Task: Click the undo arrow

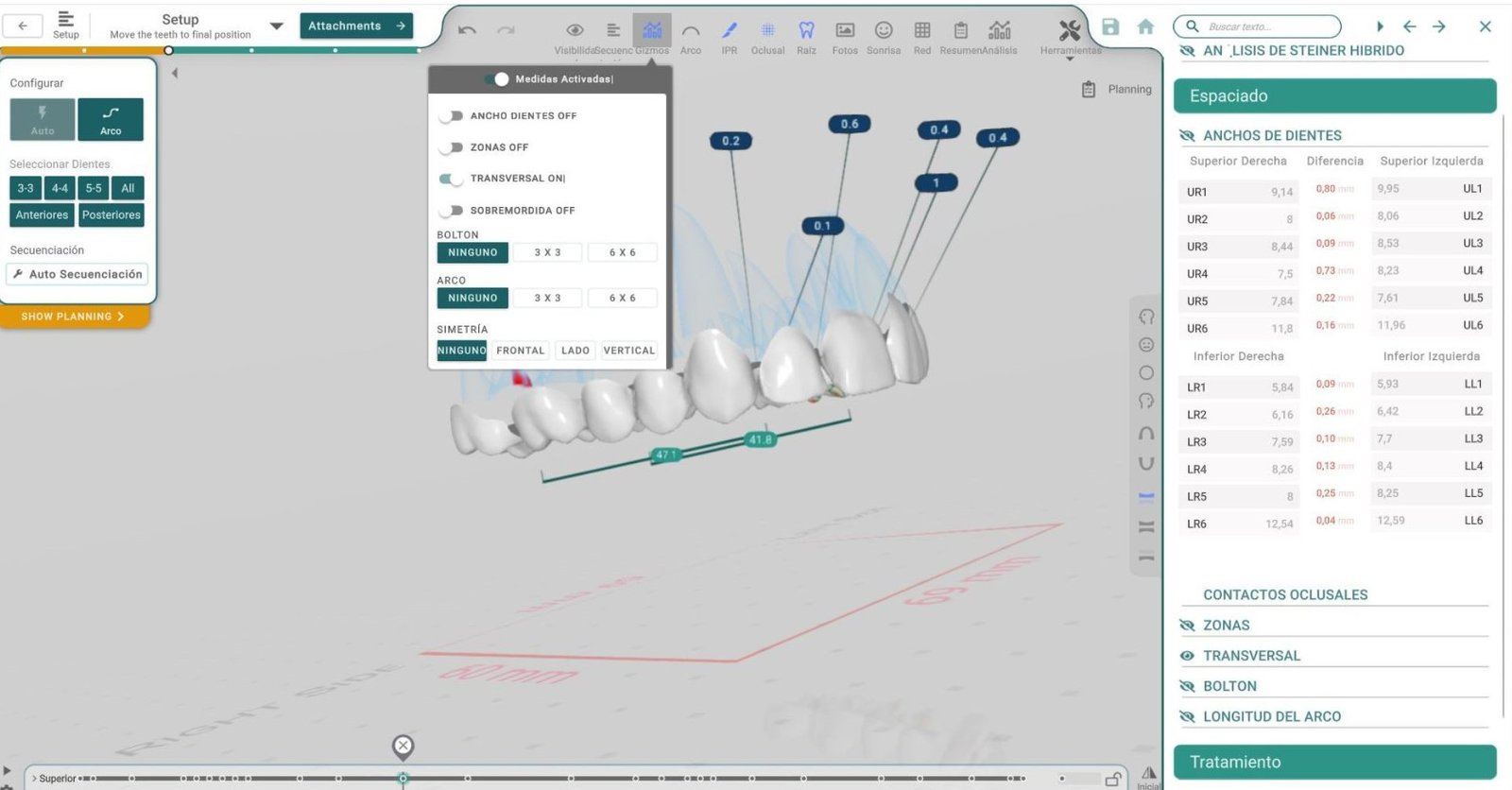Action: (x=467, y=30)
